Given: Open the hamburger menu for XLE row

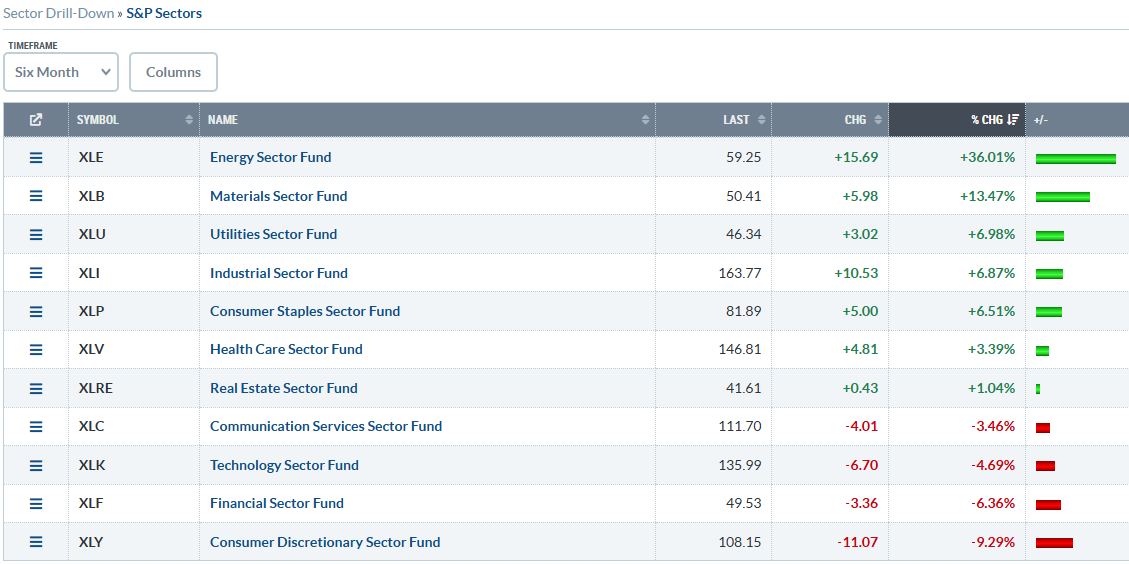Looking at the screenshot, I should tap(36, 157).
